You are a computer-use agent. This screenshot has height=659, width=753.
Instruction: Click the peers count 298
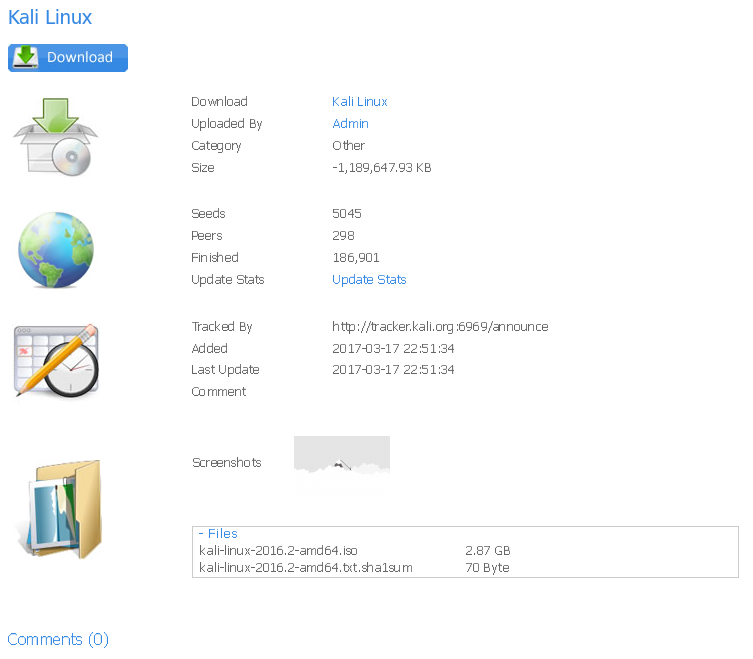[343, 236]
